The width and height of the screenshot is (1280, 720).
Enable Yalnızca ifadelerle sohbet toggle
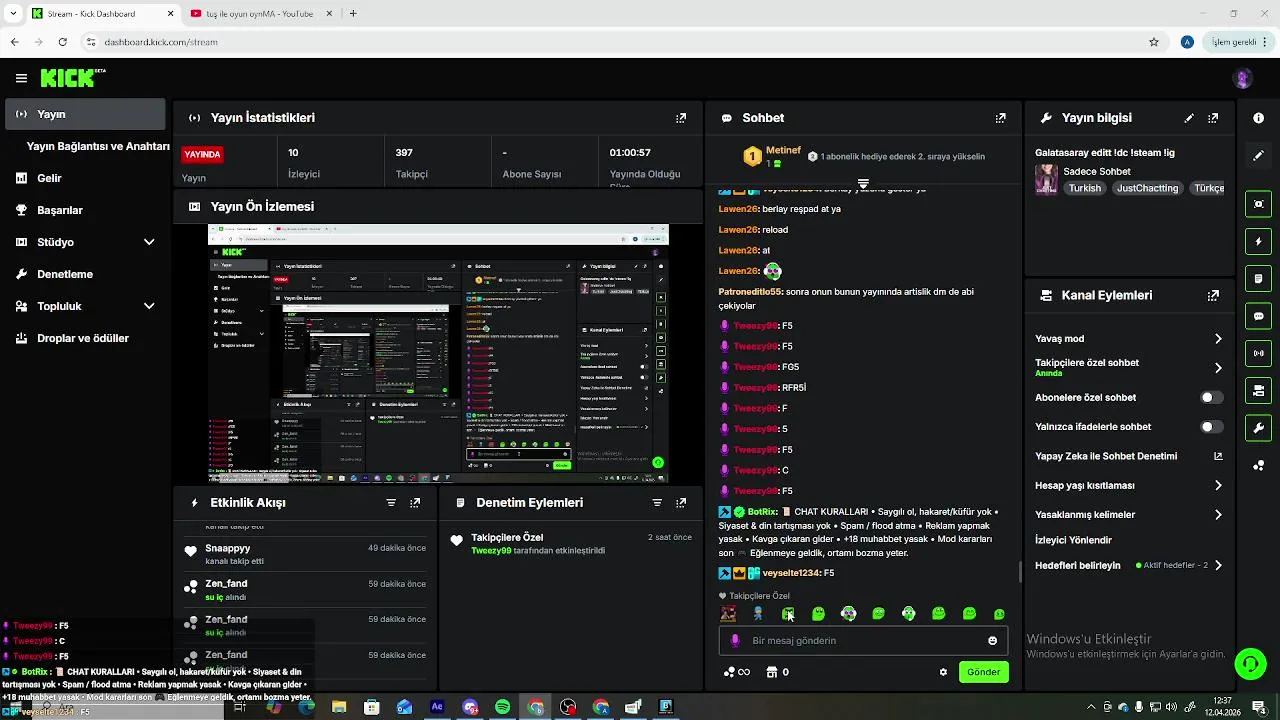(x=1211, y=427)
